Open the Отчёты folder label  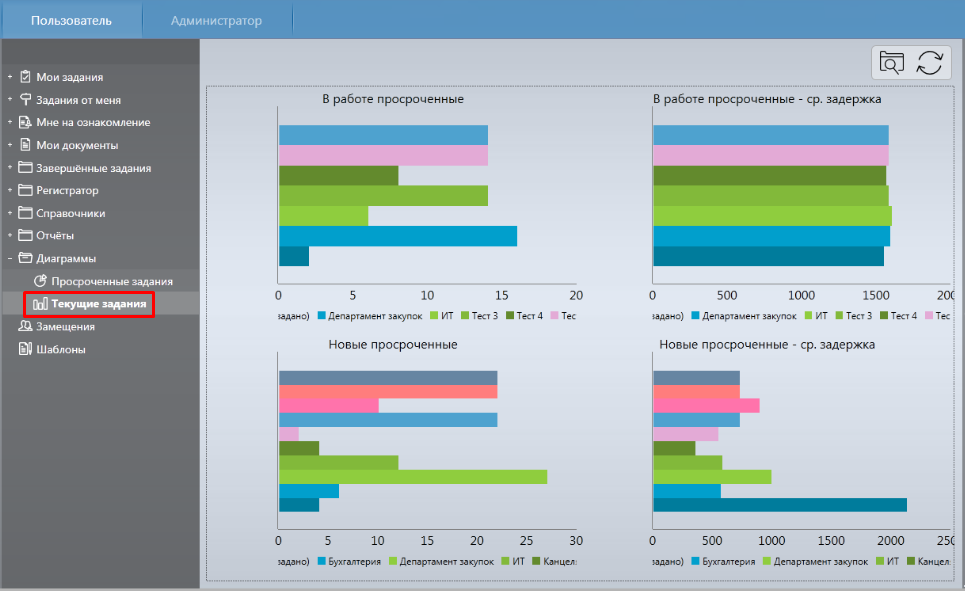pyautogui.click(x=56, y=236)
